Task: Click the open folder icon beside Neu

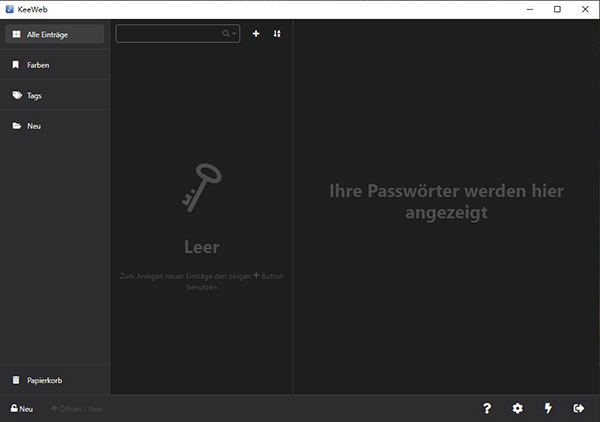Action: click(x=16, y=125)
